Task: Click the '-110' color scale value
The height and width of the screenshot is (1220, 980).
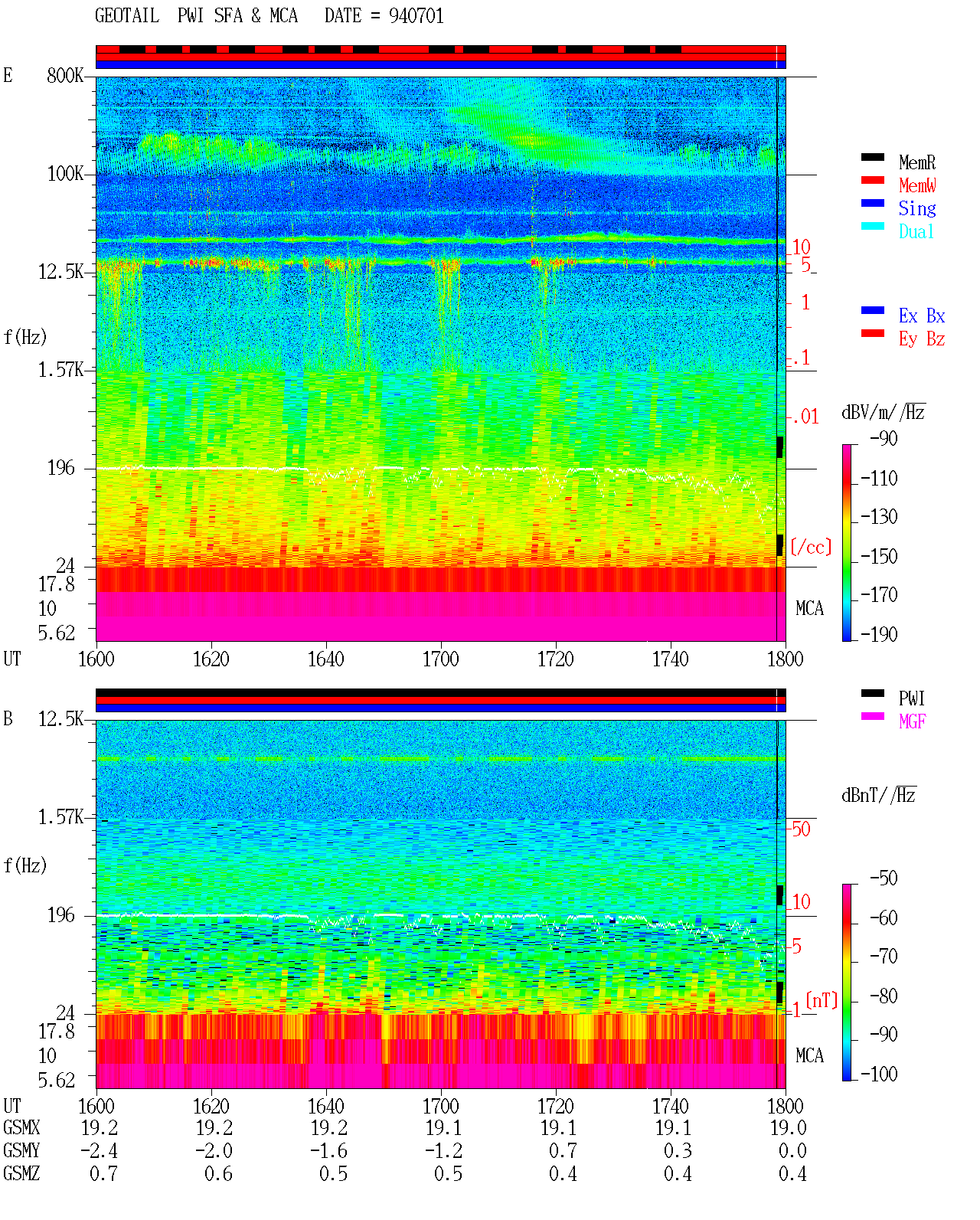Action: 879,479
